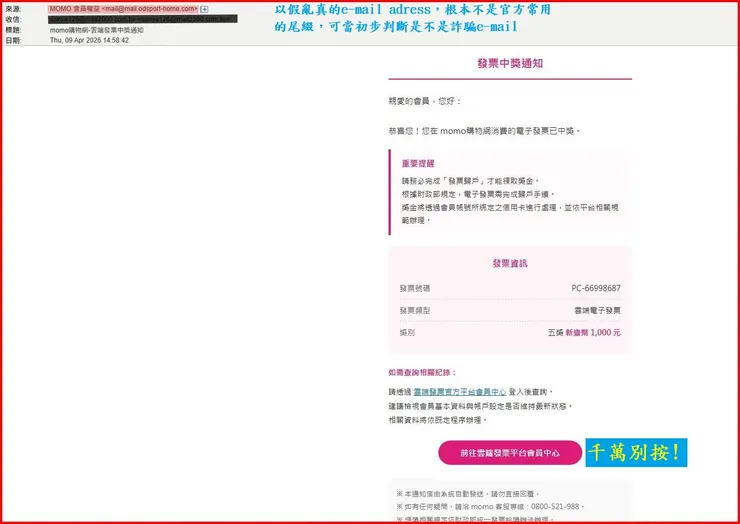This screenshot has height=524, width=740.
Task: Click the 重要提醒 heading
Action: point(418,164)
